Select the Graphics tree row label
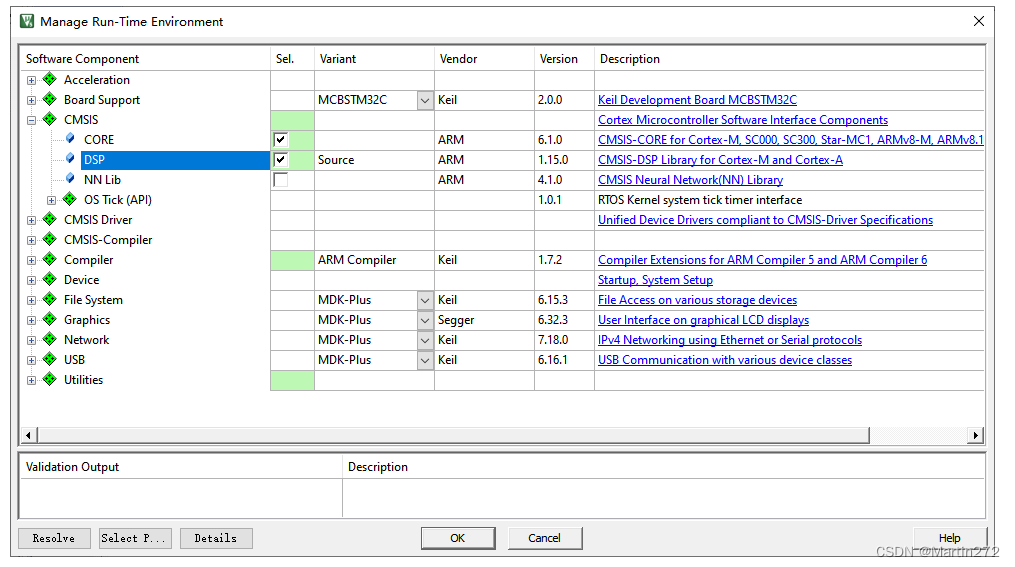This screenshot has height=567, width=1015. point(87,320)
